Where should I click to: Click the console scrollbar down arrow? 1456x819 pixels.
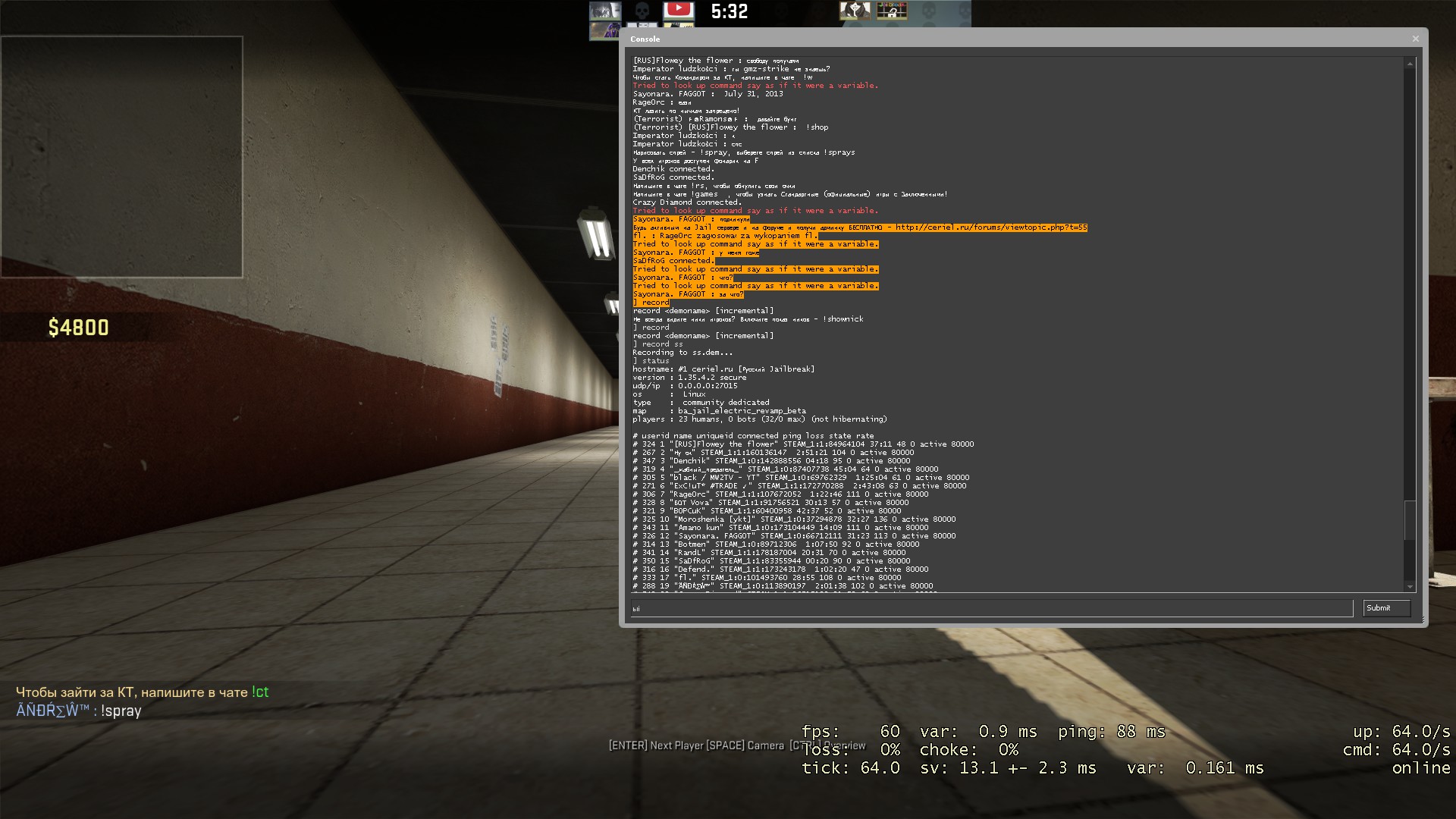tap(1410, 586)
